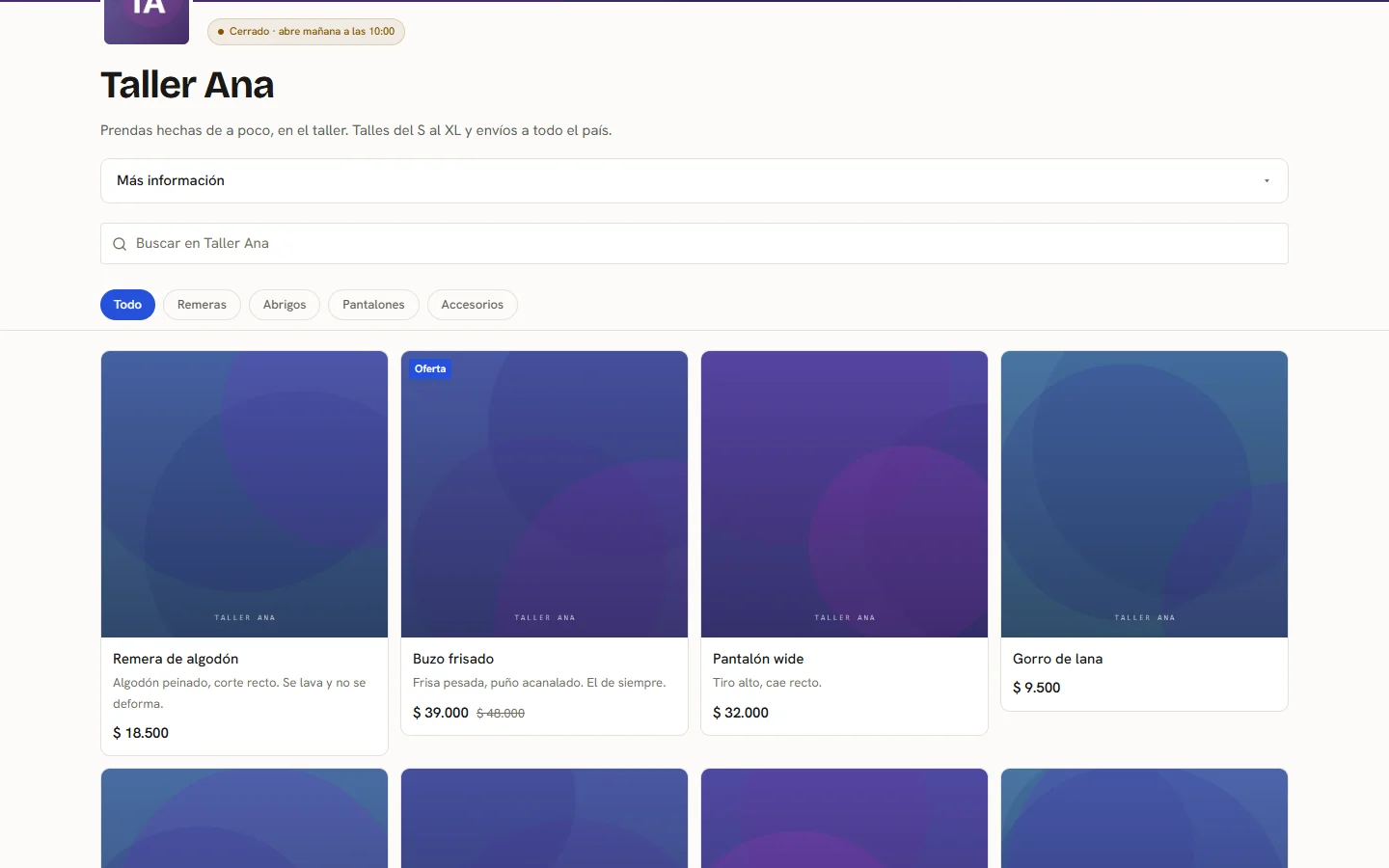Filter by Pantalones category
Image resolution: width=1389 pixels, height=868 pixels.
[373, 305]
